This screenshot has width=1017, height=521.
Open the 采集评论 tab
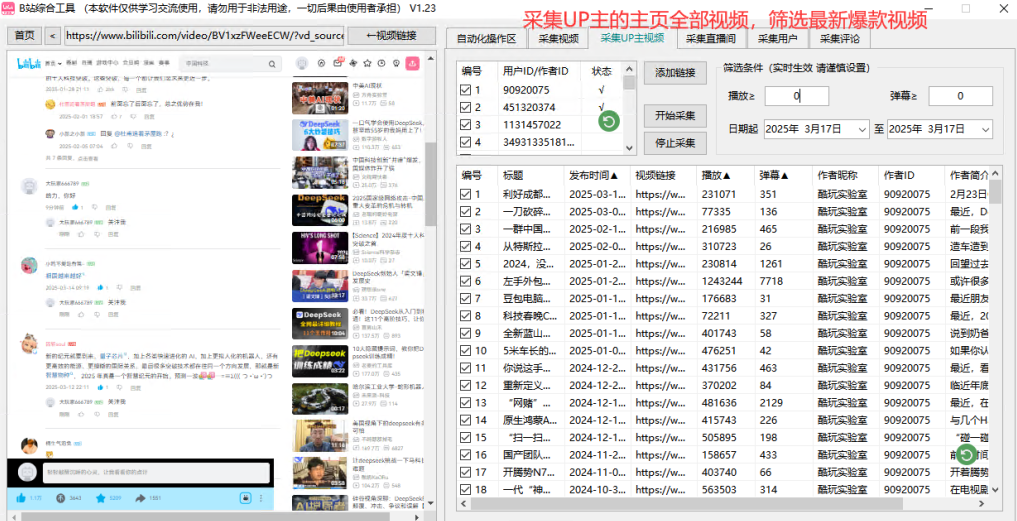(x=840, y=38)
